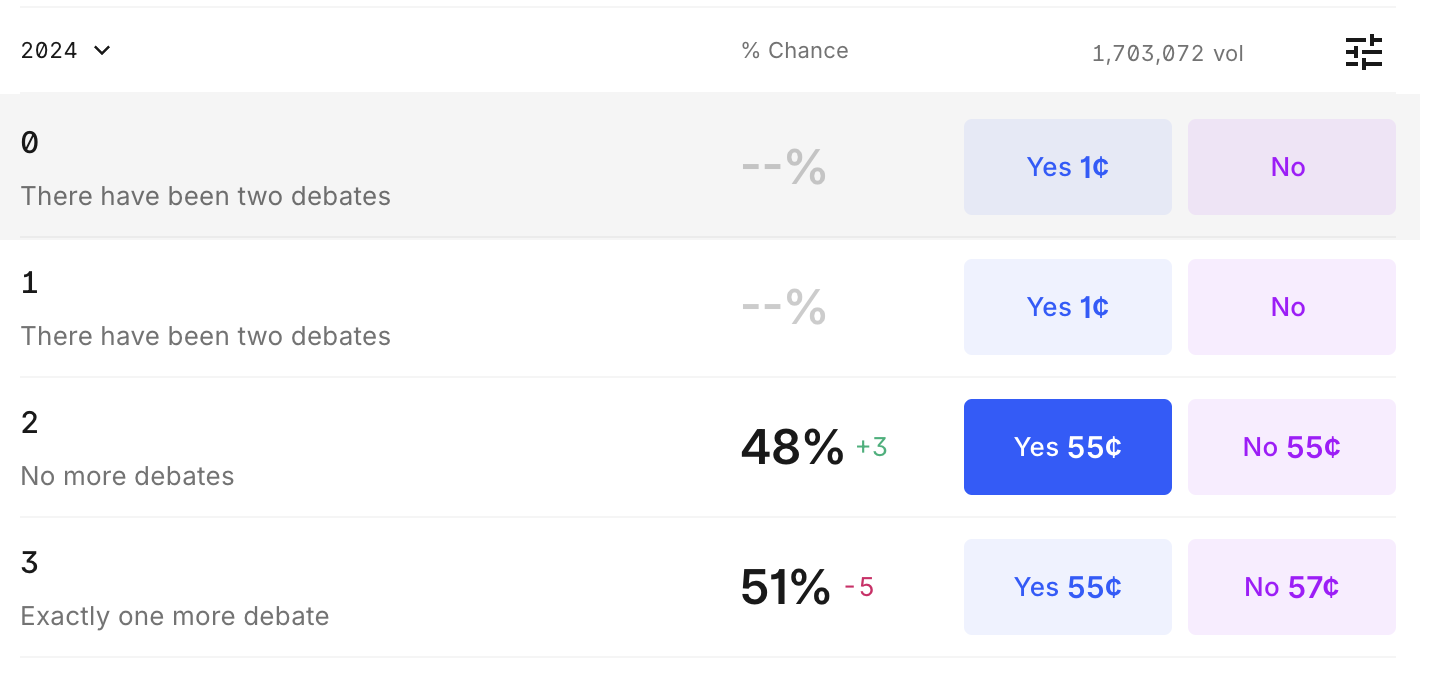The image size is (1448, 674).
Task: Buy Yes 55¢ for option 3
Action: (1067, 587)
